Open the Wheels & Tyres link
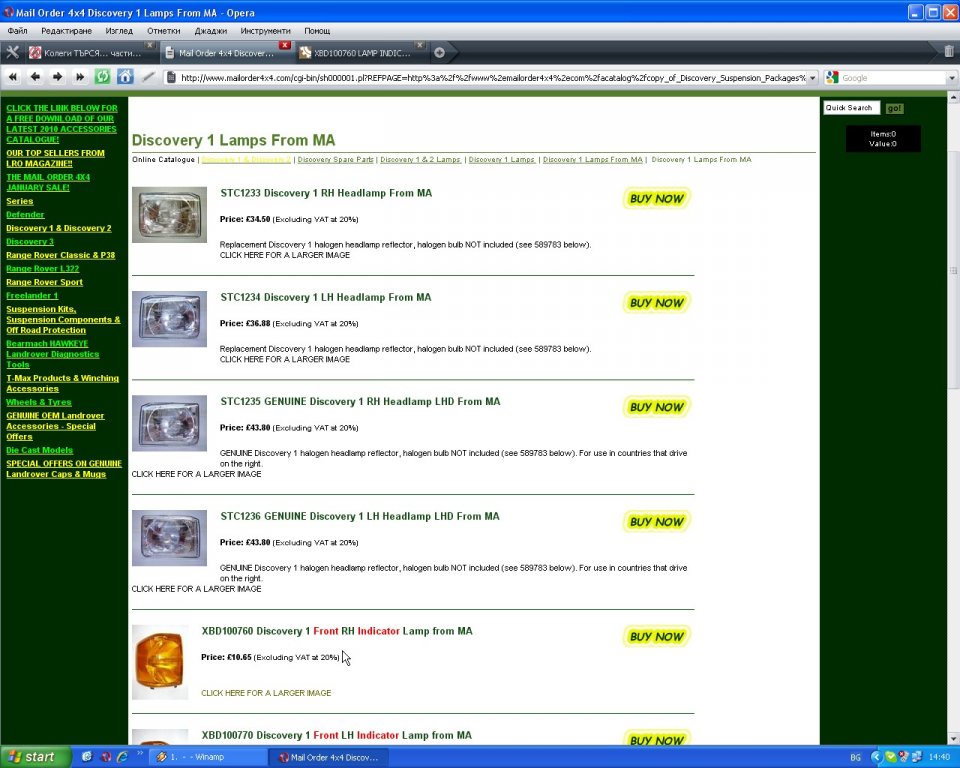The image size is (960, 768). coord(39,402)
